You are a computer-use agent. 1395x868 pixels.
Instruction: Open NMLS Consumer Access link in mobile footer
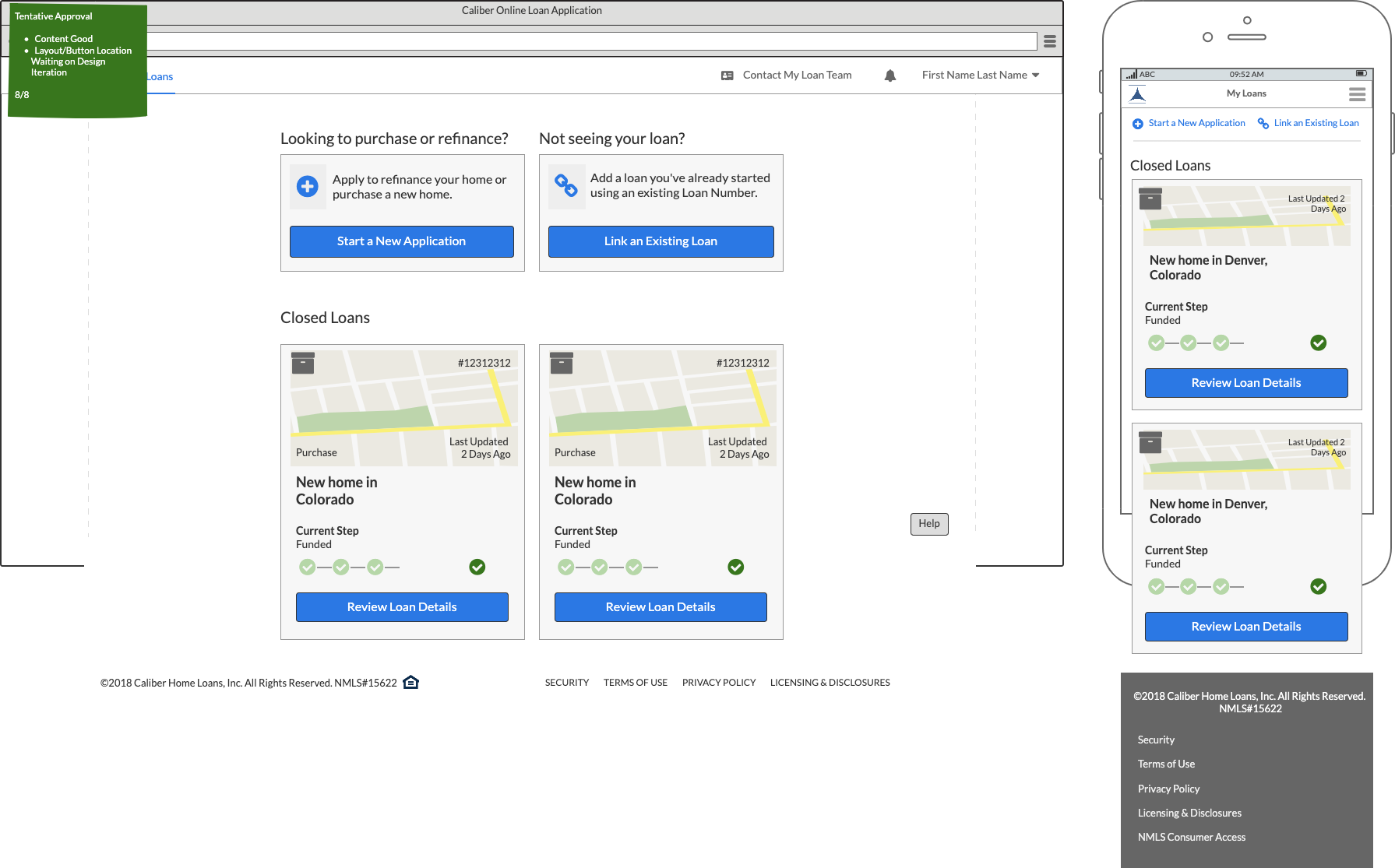coord(1191,838)
